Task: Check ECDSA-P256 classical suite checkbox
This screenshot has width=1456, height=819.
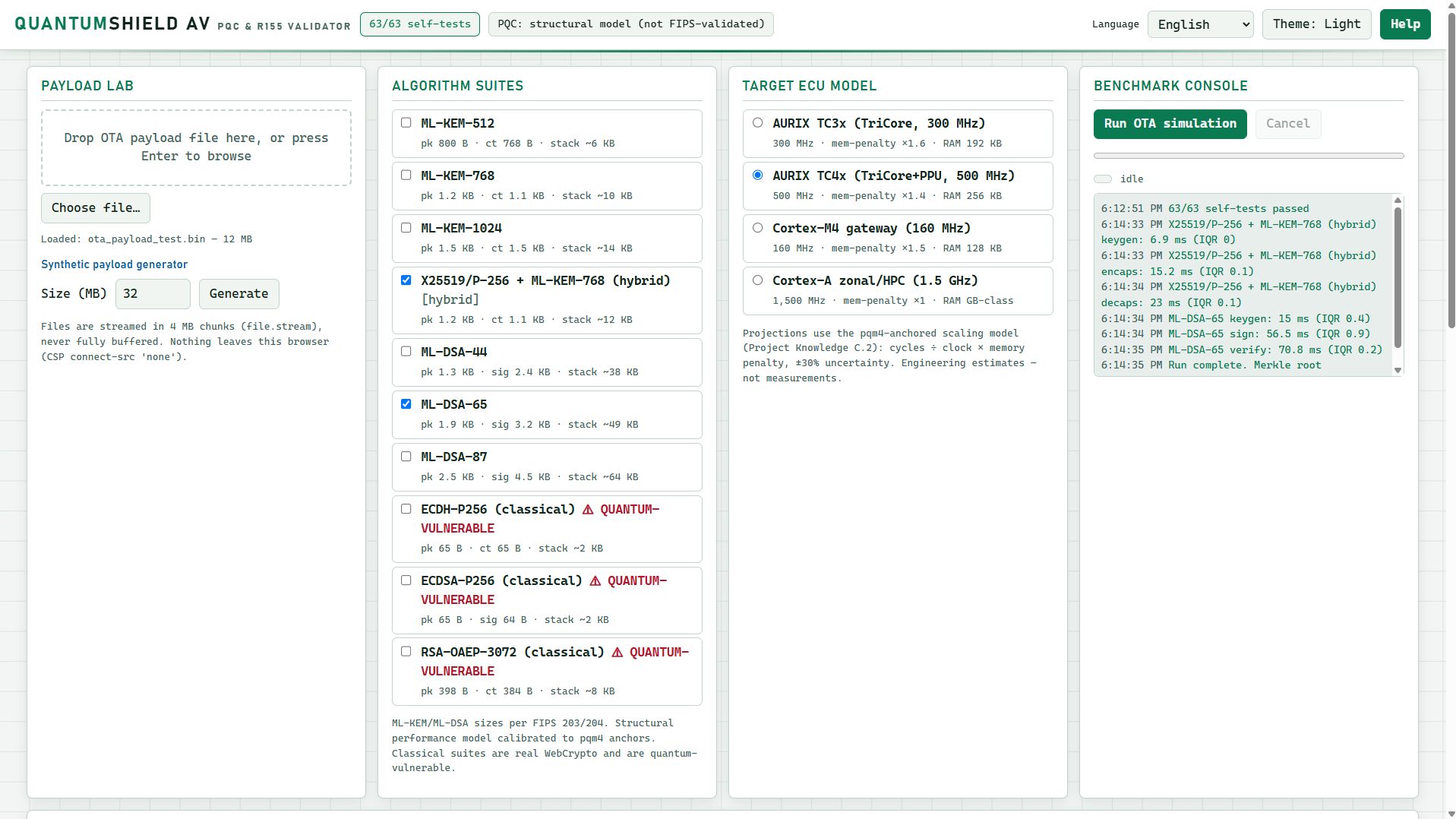Action: (406, 580)
